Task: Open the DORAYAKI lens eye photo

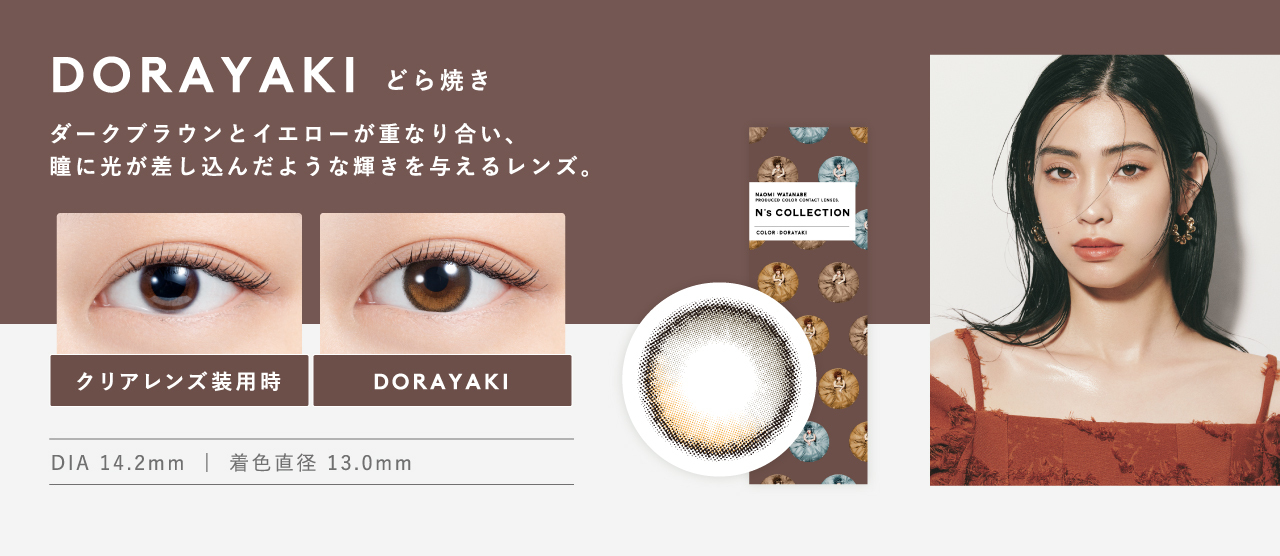Action: [442, 283]
